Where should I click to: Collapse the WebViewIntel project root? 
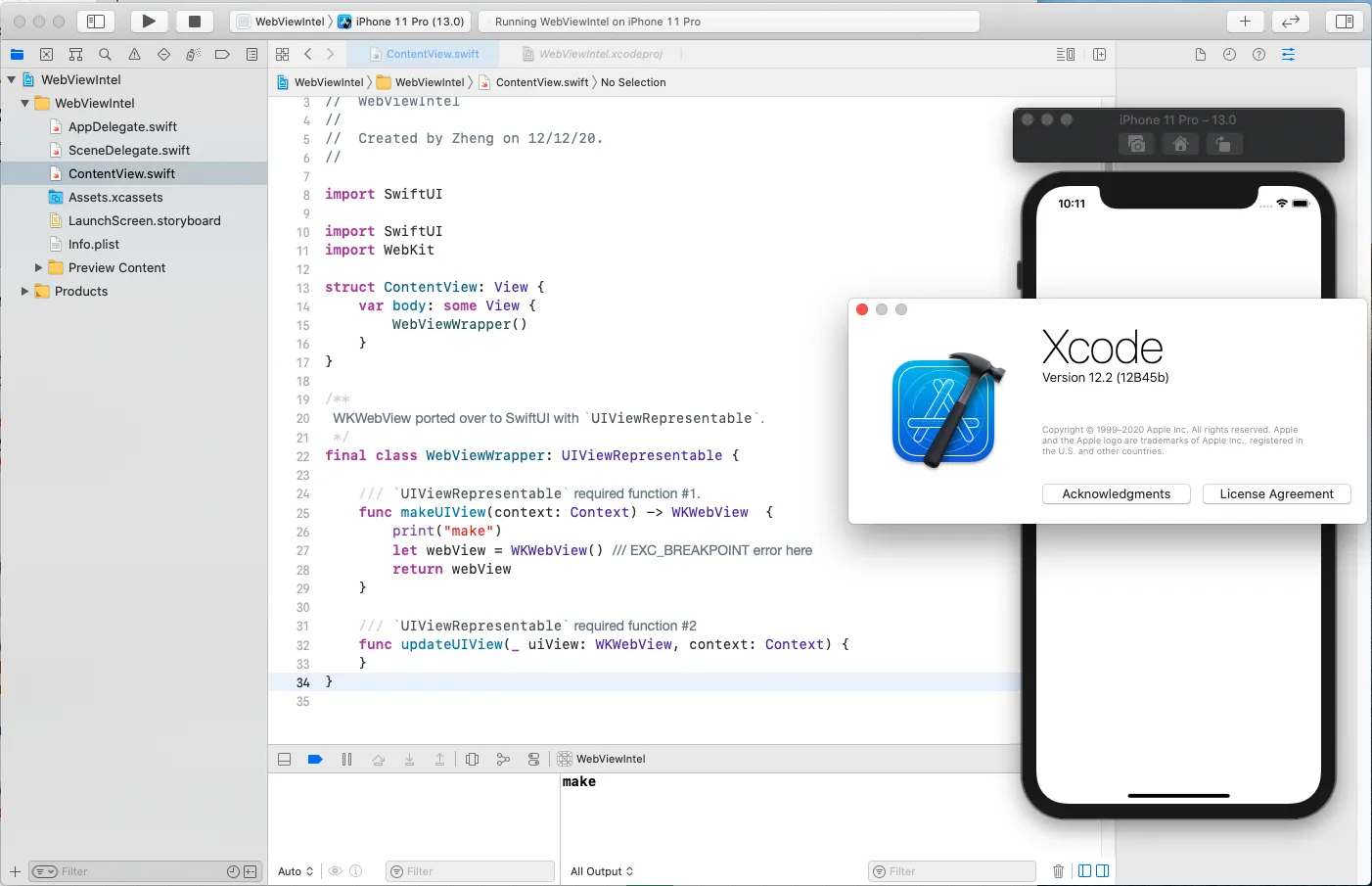[11, 79]
